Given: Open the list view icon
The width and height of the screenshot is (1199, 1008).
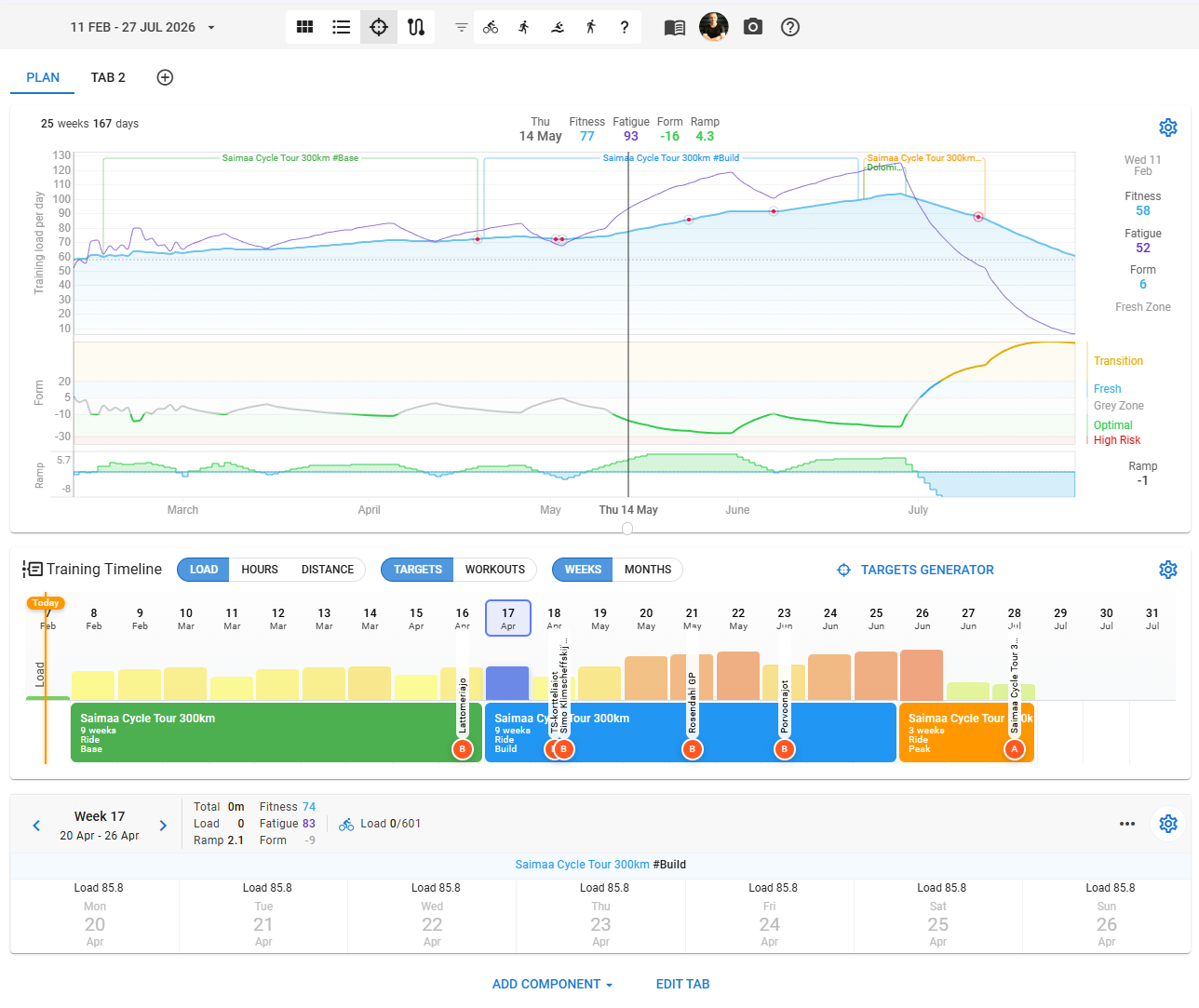Looking at the screenshot, I should [x=342, y=27].
